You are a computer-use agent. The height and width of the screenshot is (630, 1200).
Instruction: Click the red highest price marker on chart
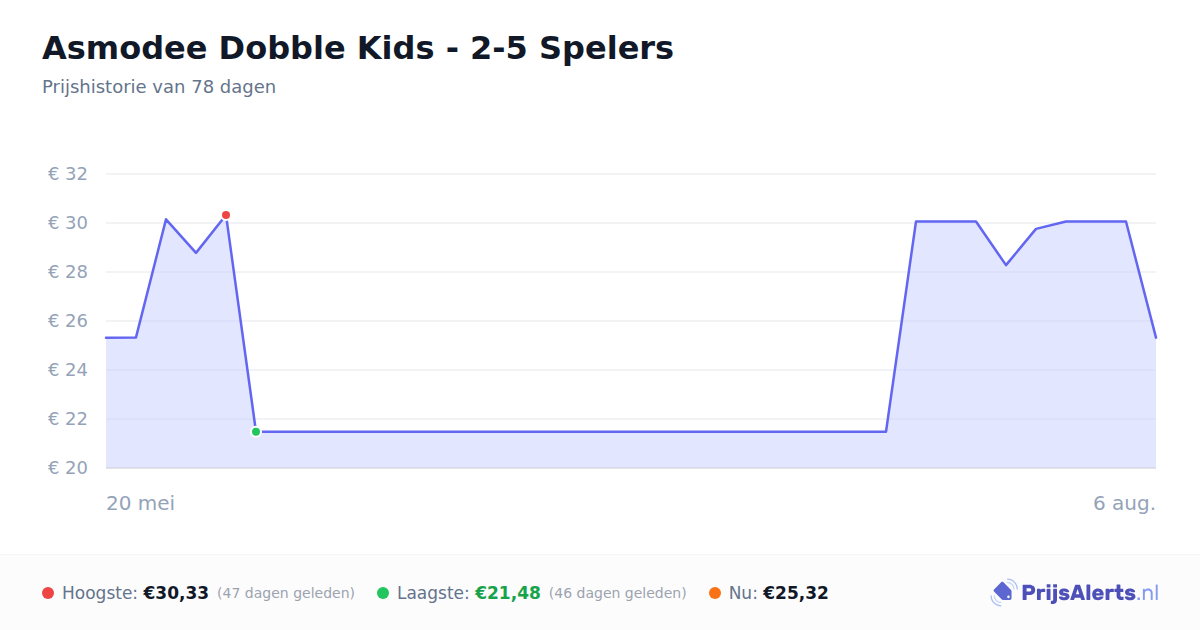pos(226,215)
